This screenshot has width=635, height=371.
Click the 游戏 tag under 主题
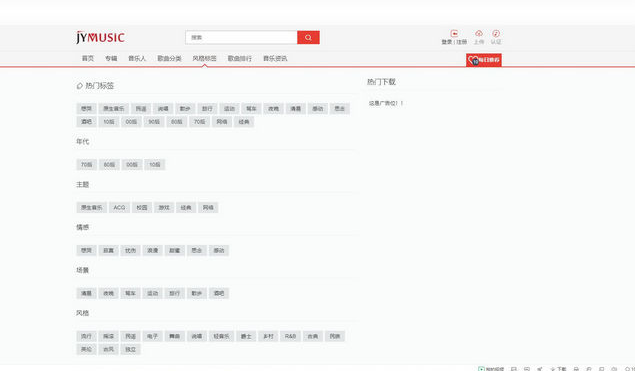(x=164, y=207)
